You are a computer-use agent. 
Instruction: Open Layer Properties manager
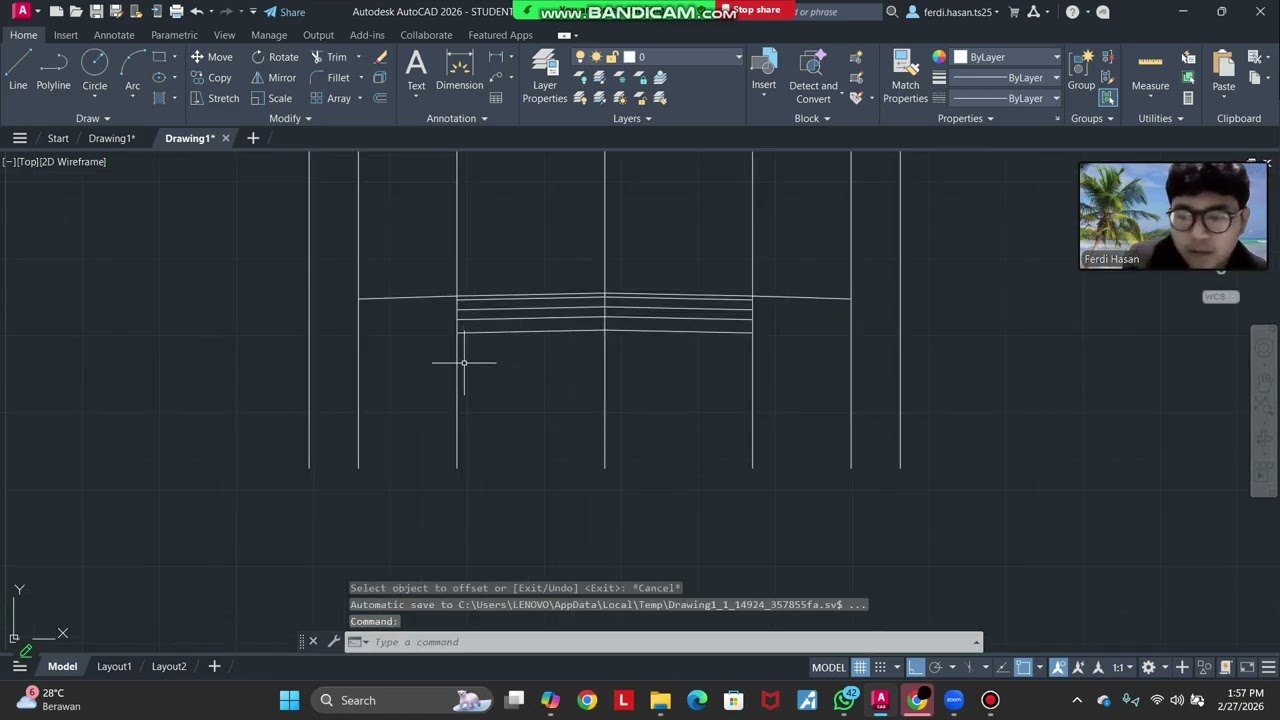(x=544, y=77)
